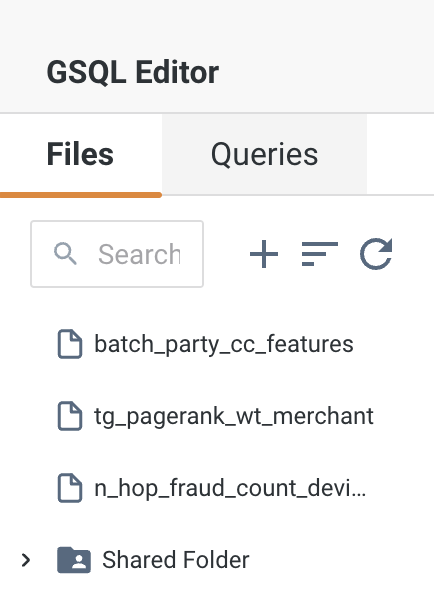This screenshot has height=600, width=434.
Task: Click the file icon beside batch_party_cc_features
Action: coord(70,344)
